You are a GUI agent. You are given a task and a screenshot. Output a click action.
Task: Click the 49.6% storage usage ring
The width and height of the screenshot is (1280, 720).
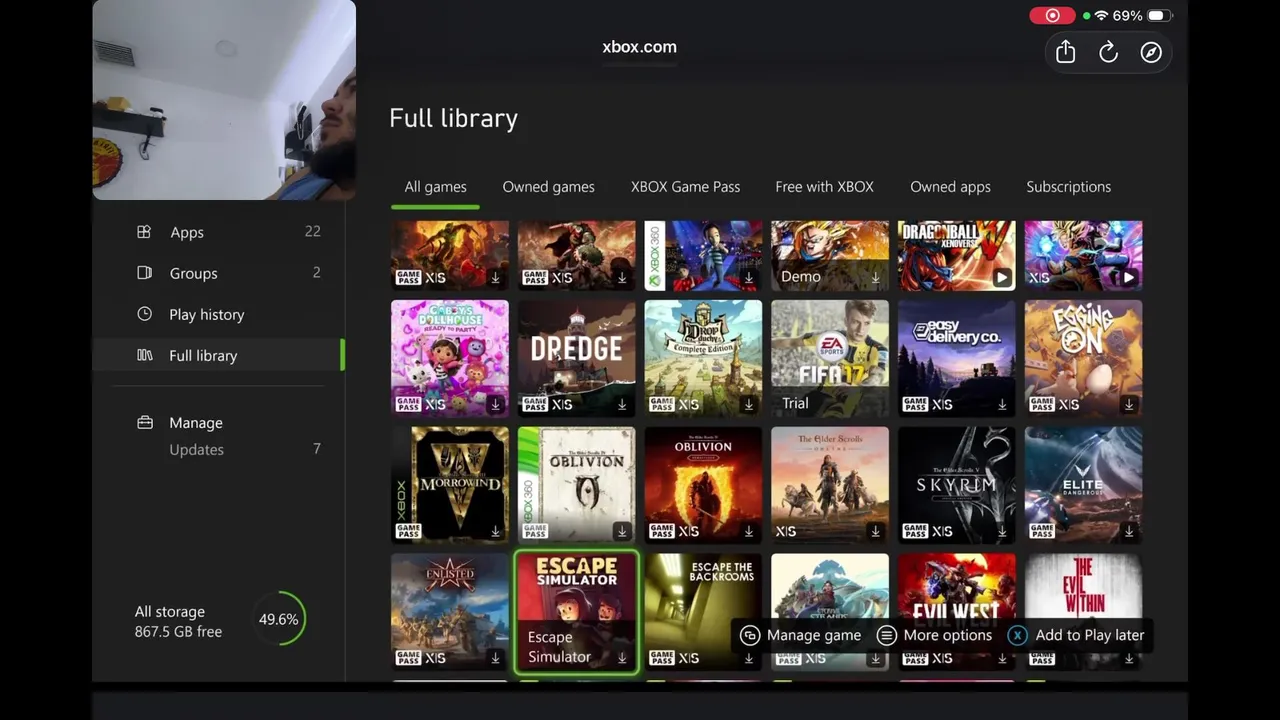(x=279, y=620)
